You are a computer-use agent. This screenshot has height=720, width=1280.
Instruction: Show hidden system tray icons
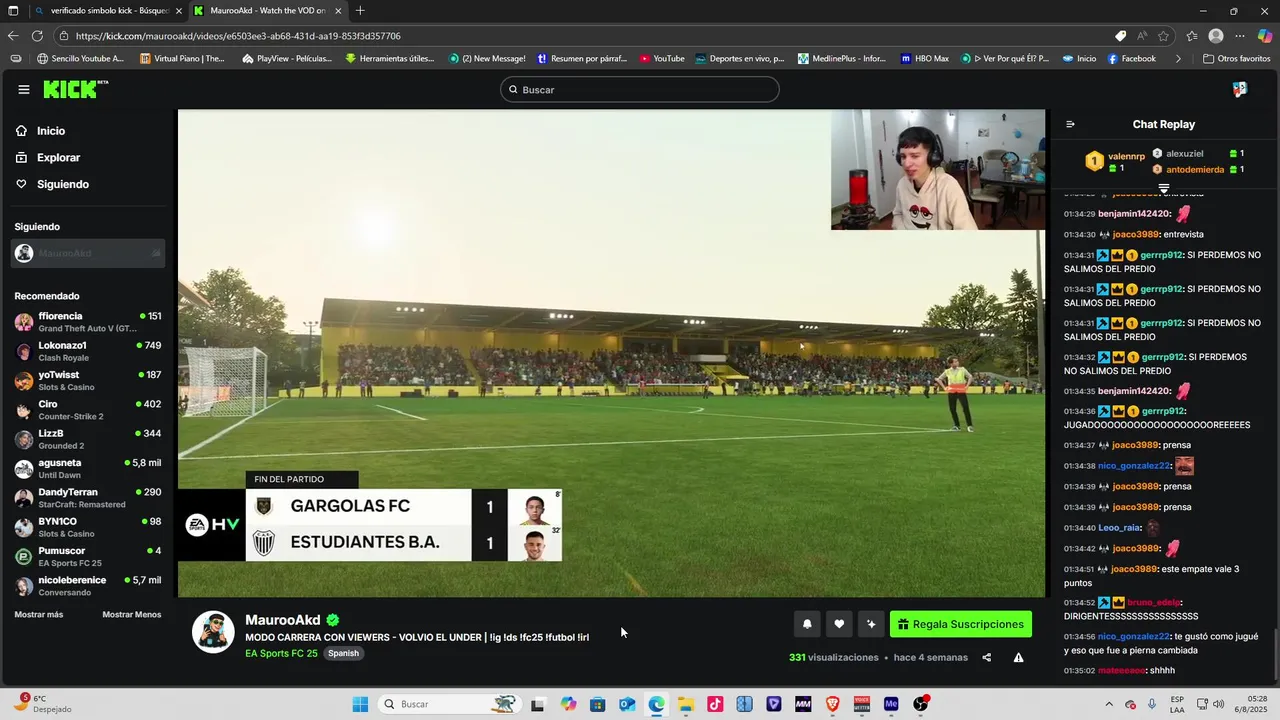[1109, 704]
